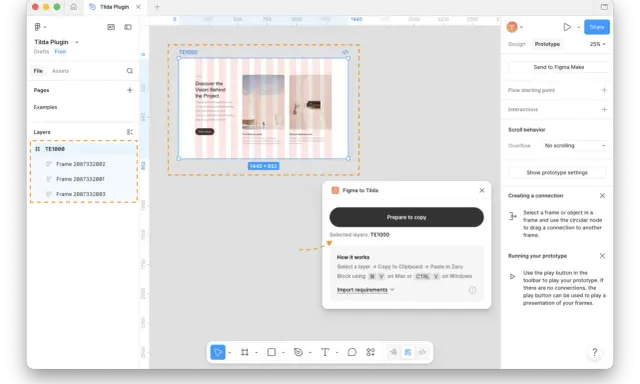Click the dev mode icon above TE1000 frame

pyautogui.click(x=345, y=52)
